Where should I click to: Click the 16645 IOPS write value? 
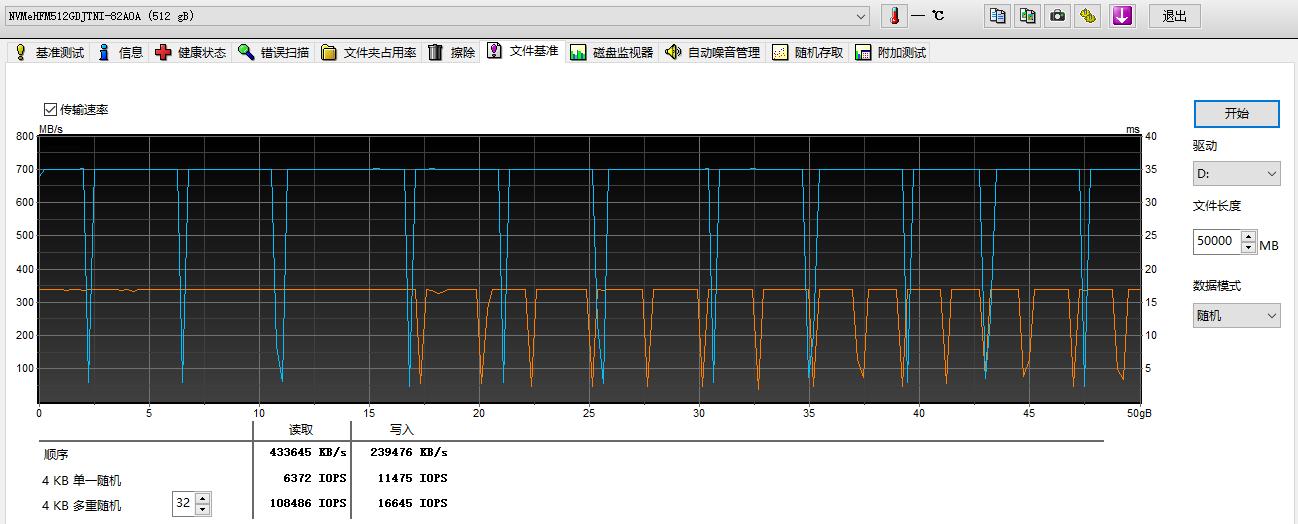click(x=411, y=503)
